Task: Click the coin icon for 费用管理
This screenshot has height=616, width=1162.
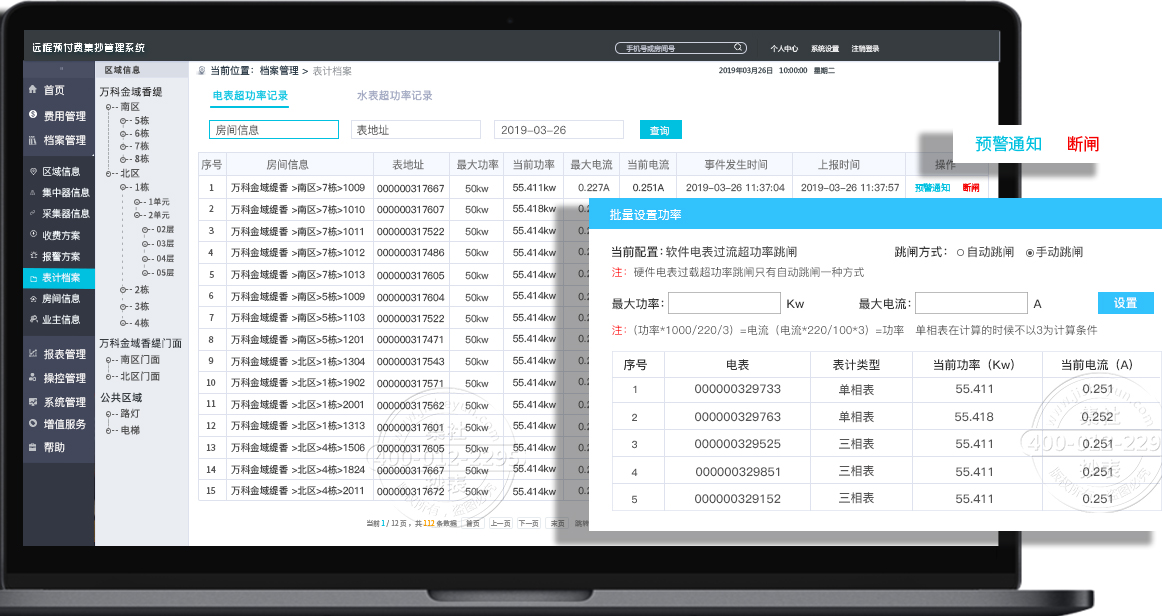Action: 33,115
